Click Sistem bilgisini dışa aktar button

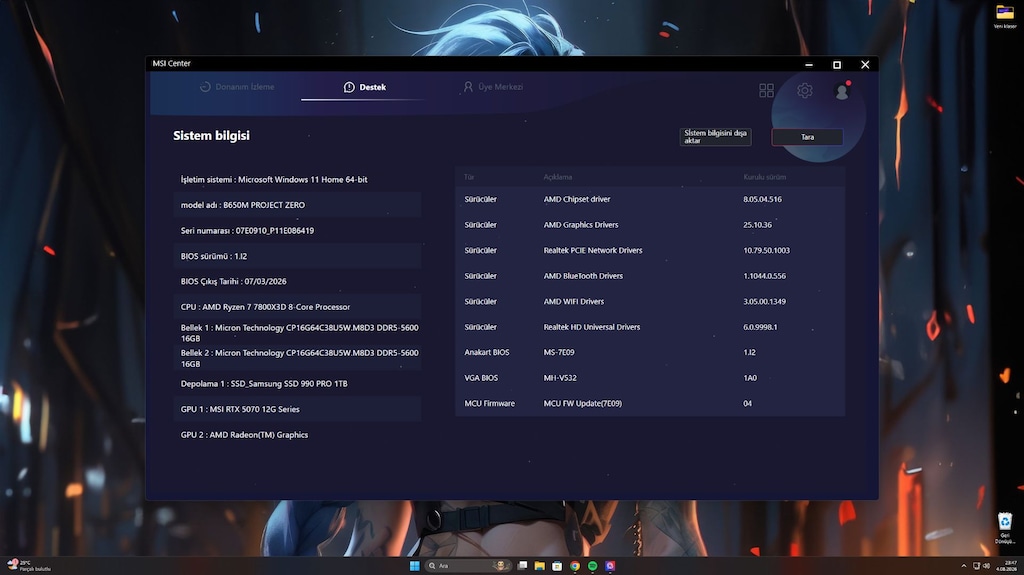[715, 137]
